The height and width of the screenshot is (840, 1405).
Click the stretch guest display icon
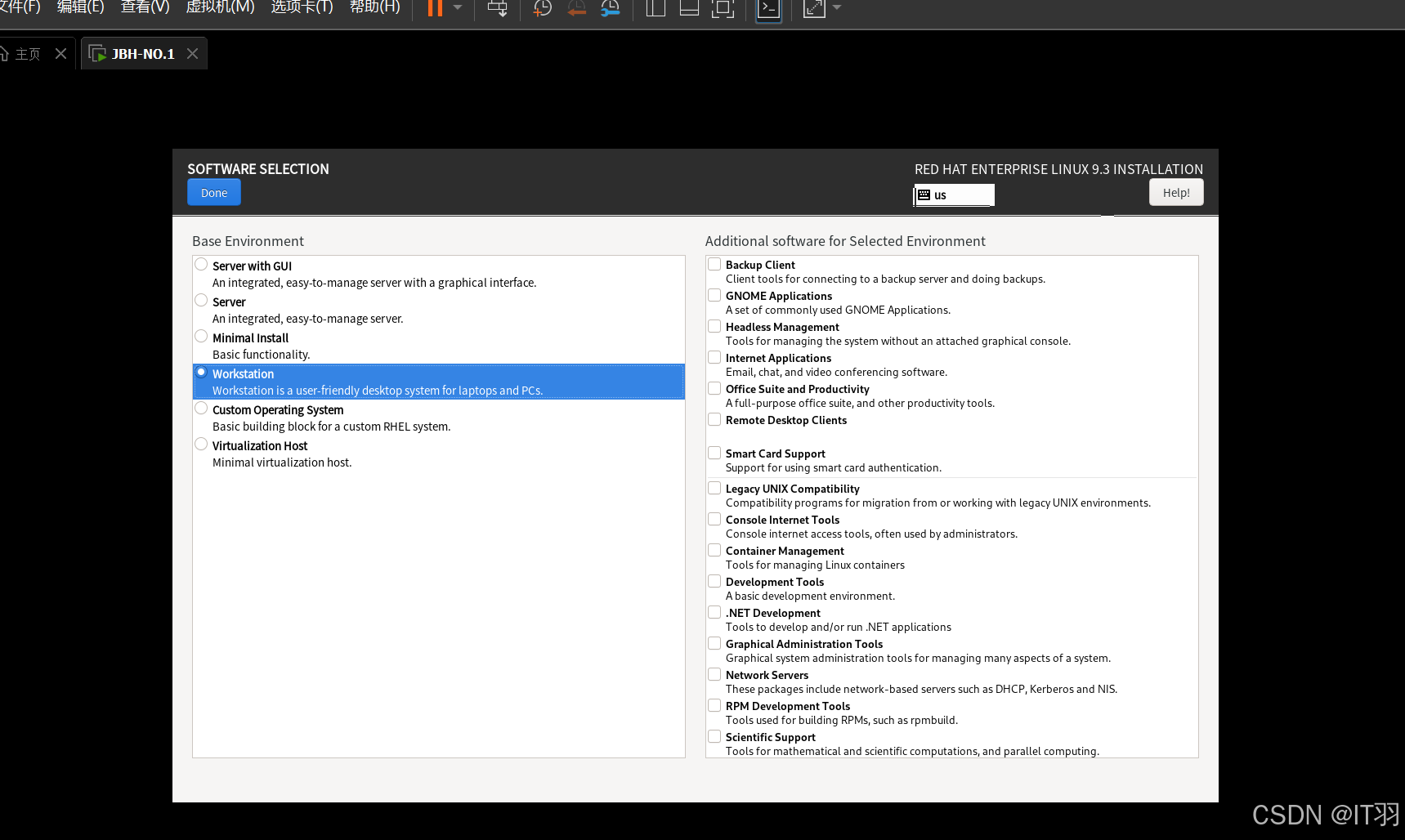[814, 8]
